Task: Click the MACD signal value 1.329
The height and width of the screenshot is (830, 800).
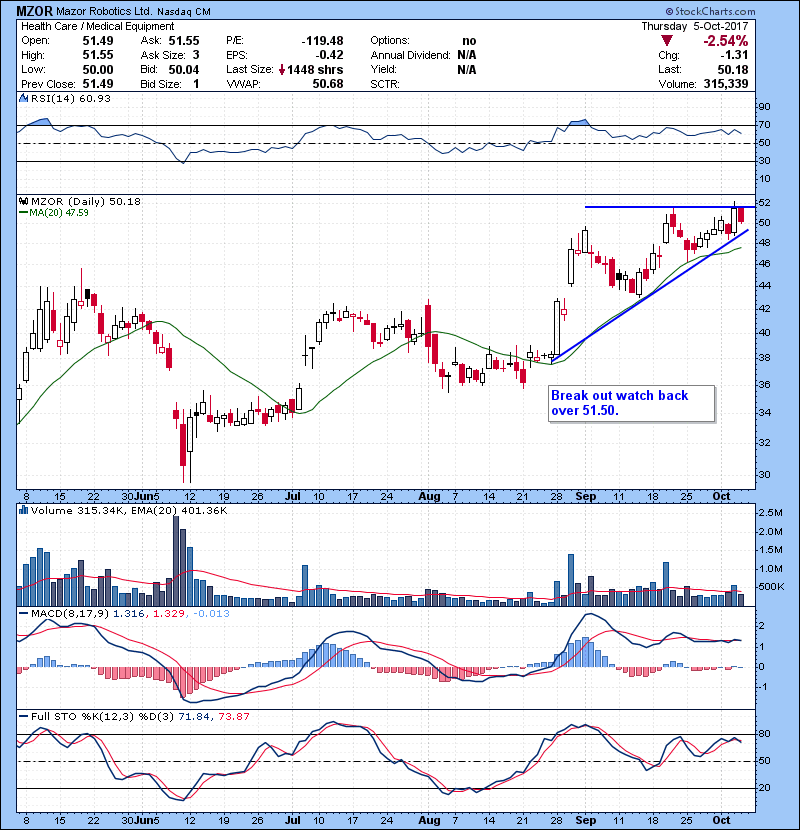Action: 169,614
